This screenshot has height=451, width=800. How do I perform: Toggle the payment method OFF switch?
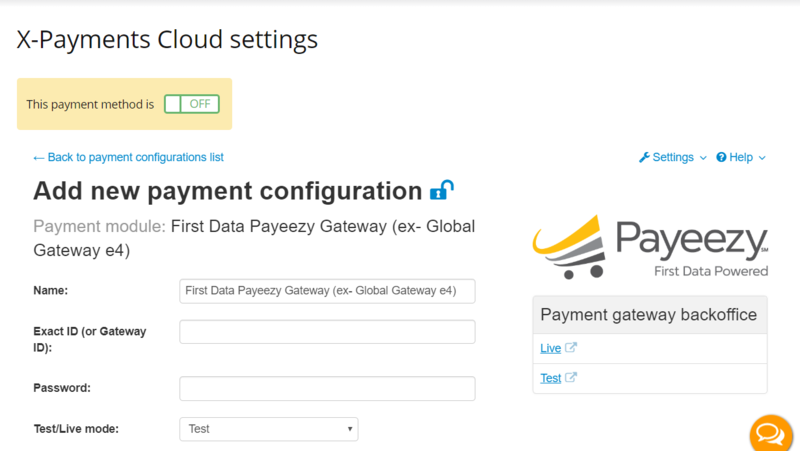point(192,104)
